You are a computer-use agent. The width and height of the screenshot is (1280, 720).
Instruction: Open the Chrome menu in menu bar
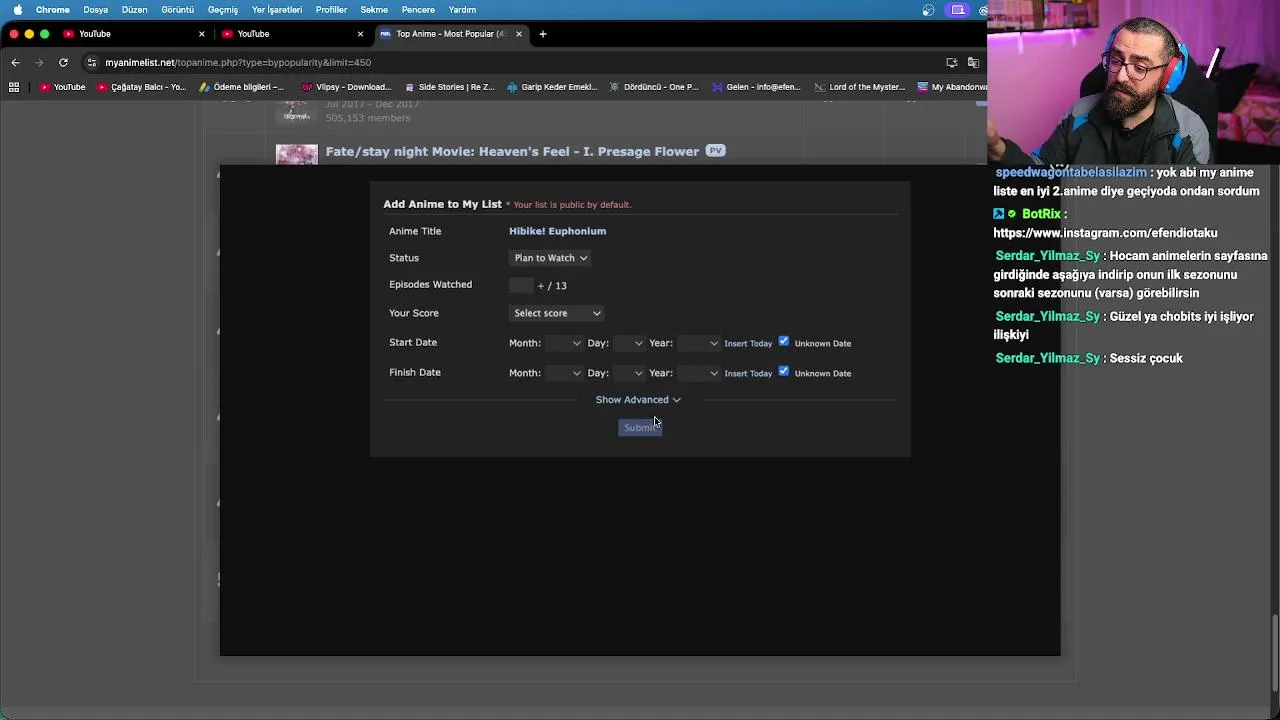point(53,10)
